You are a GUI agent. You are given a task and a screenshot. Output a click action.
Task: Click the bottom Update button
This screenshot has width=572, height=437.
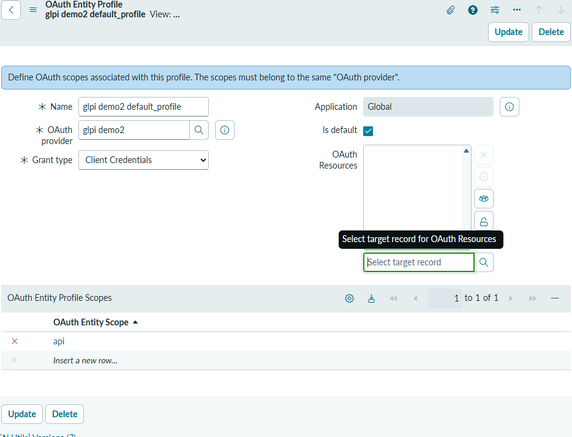tap(22, 414)
